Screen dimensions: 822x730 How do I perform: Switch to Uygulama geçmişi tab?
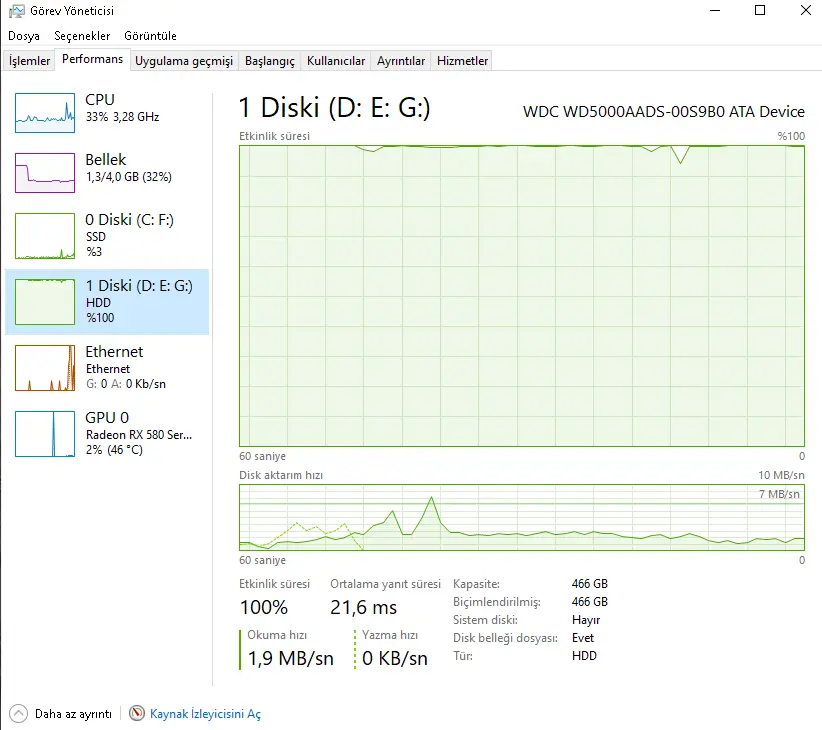[x=183, y=61]
